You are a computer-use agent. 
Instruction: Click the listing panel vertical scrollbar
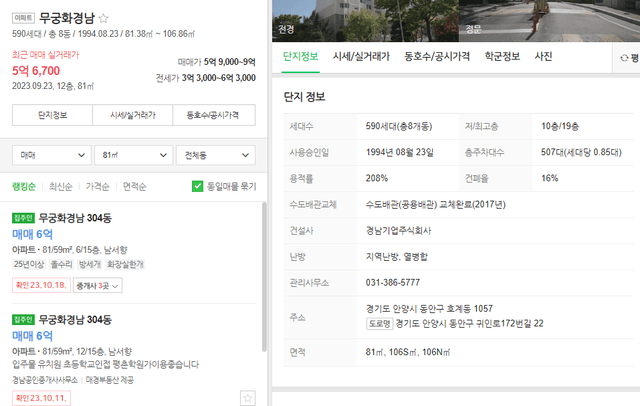264,277
